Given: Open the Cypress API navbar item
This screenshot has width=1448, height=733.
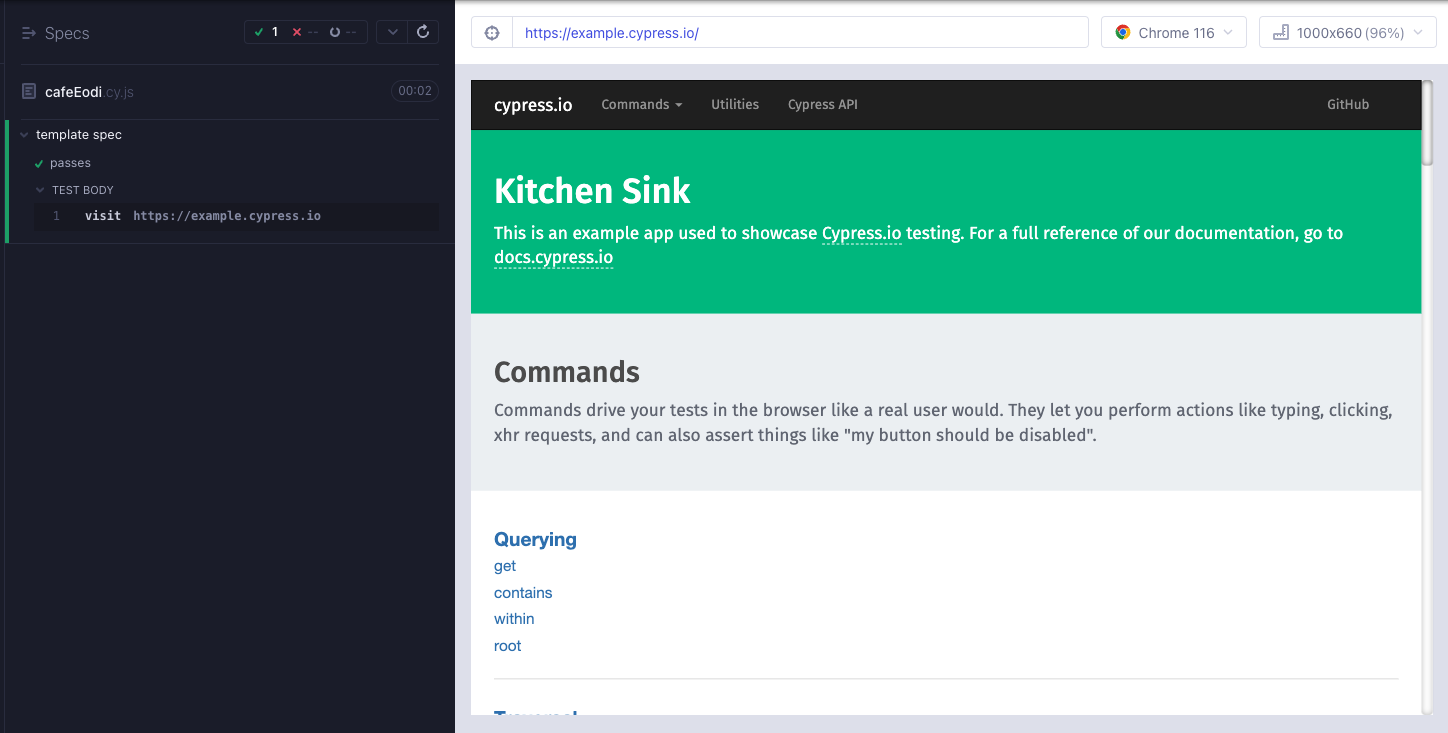Looking at the screenshot, I should point(822,104).
